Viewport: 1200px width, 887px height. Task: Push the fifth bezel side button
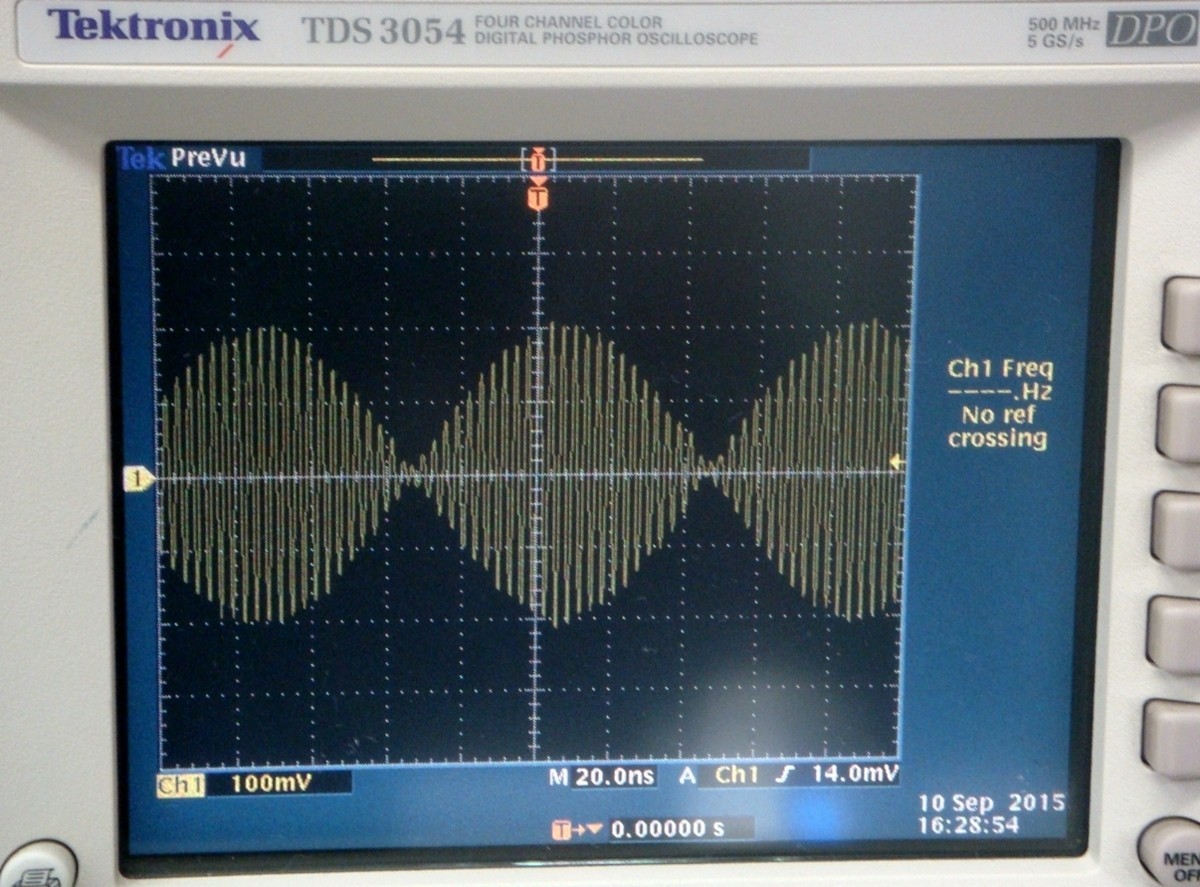point(1172,739)
